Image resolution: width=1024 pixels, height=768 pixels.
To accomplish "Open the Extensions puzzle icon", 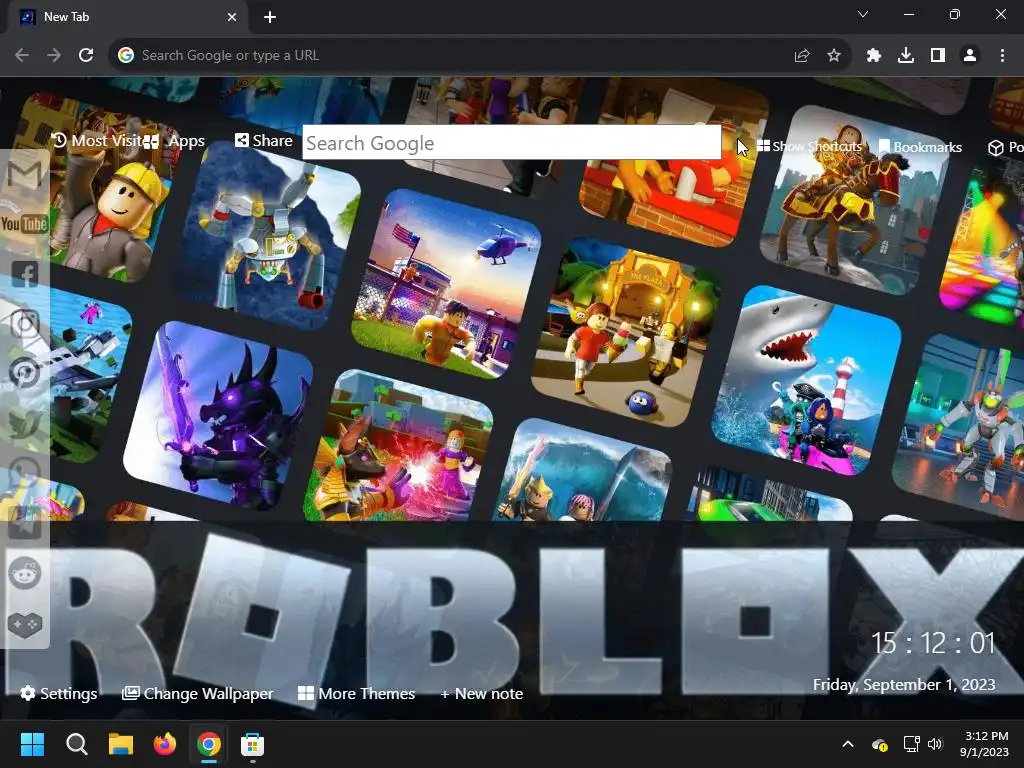I will [x=874, y=56].
